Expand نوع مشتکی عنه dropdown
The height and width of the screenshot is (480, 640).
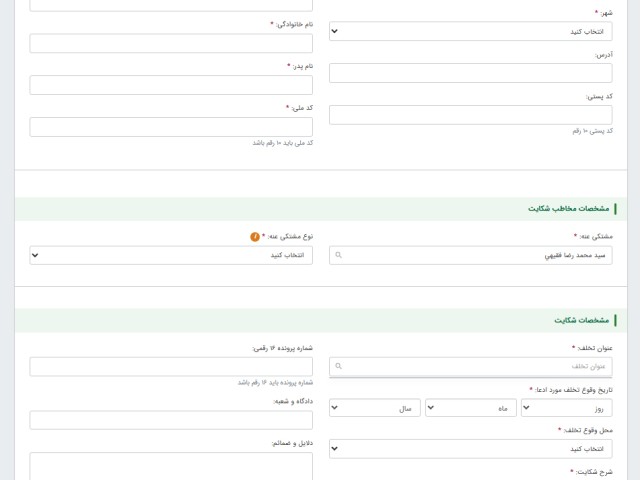coord(171,255)
